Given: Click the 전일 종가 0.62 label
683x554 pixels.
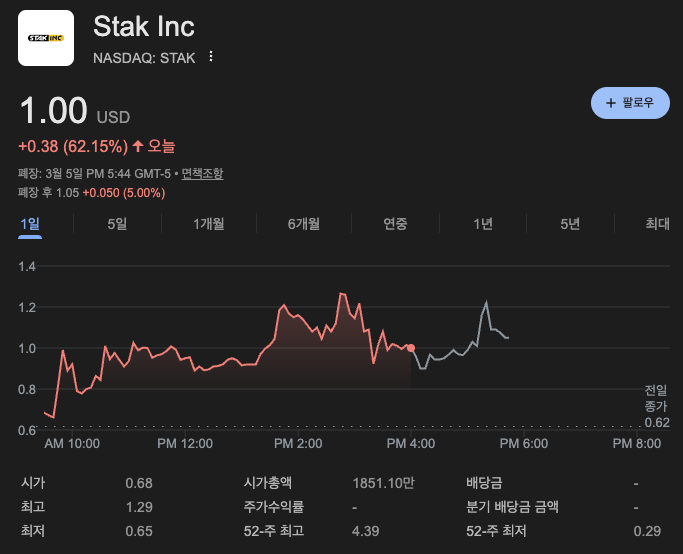Looking at the screenshot, I should tap(656, 406).
